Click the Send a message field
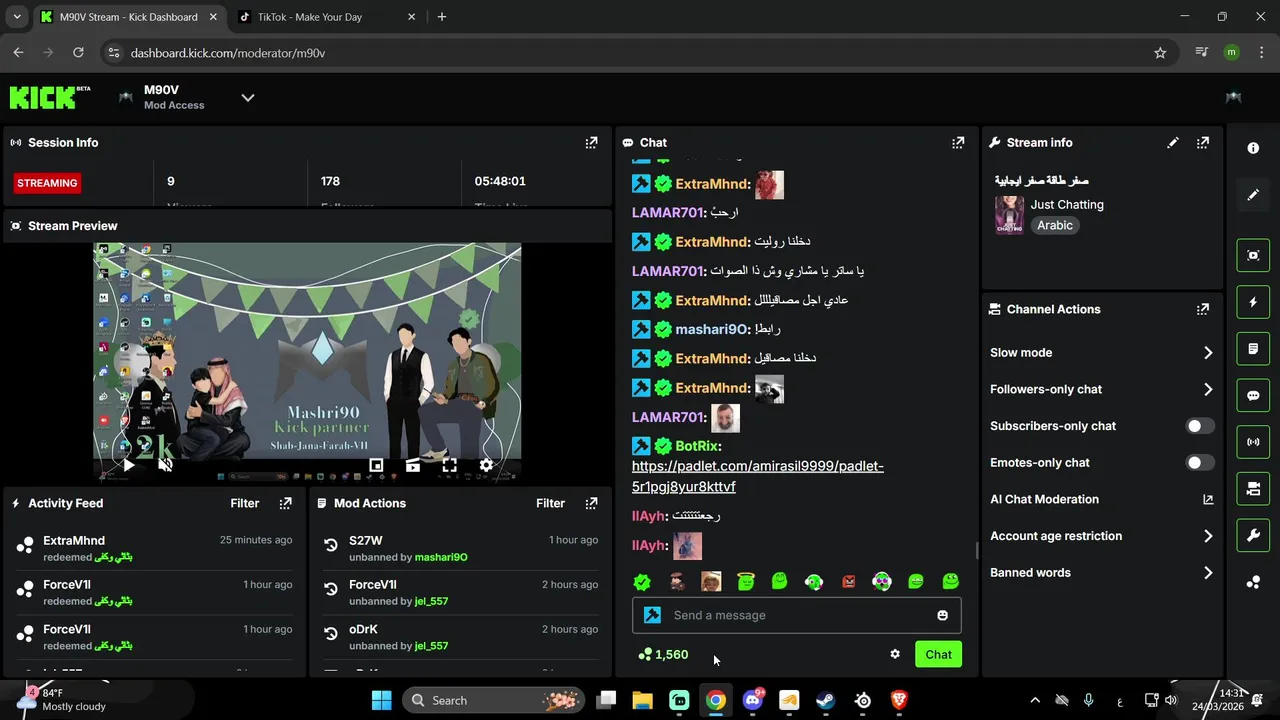 pos(796,615)
